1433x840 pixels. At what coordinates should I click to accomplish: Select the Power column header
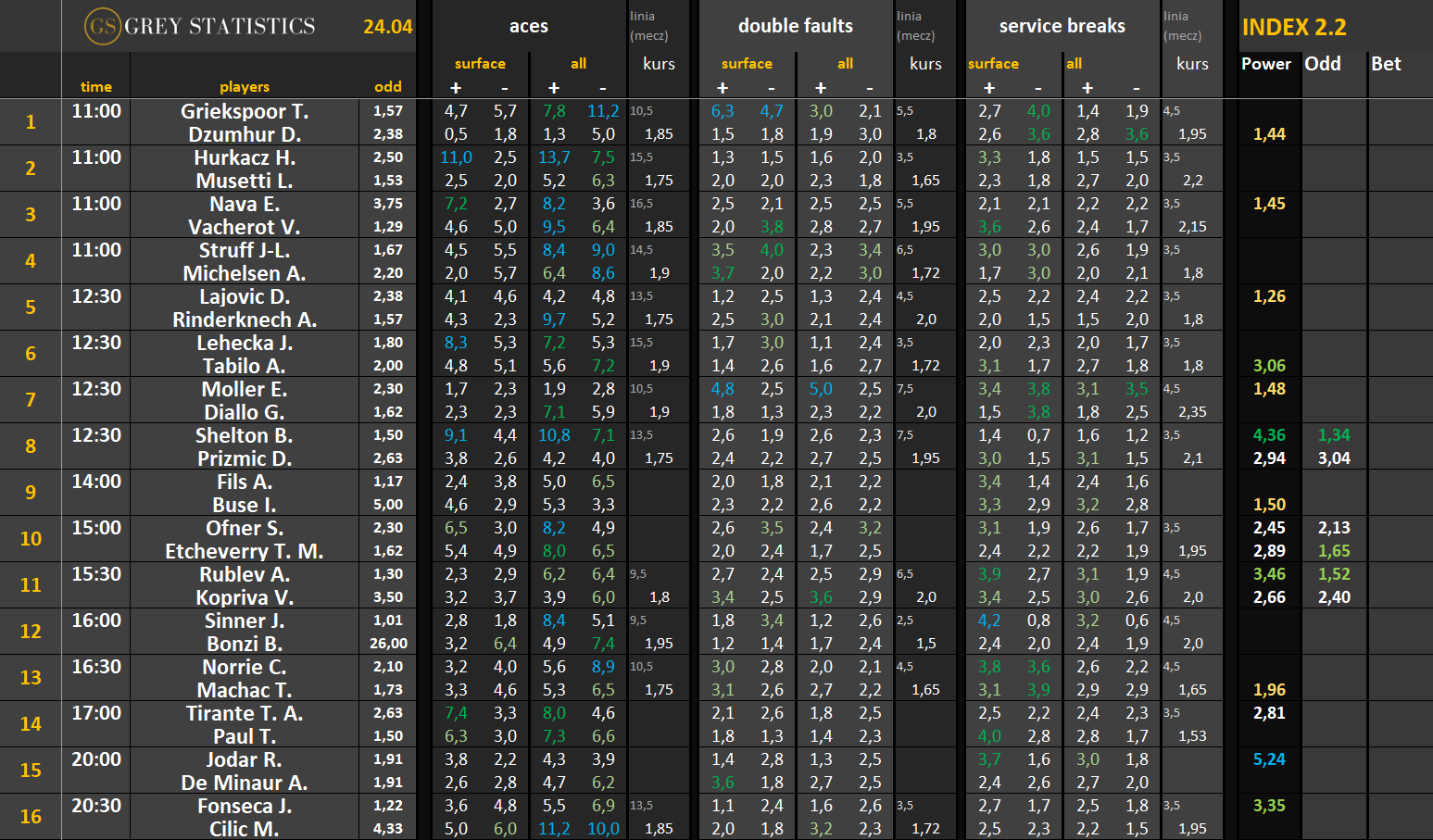point(1265,64)
